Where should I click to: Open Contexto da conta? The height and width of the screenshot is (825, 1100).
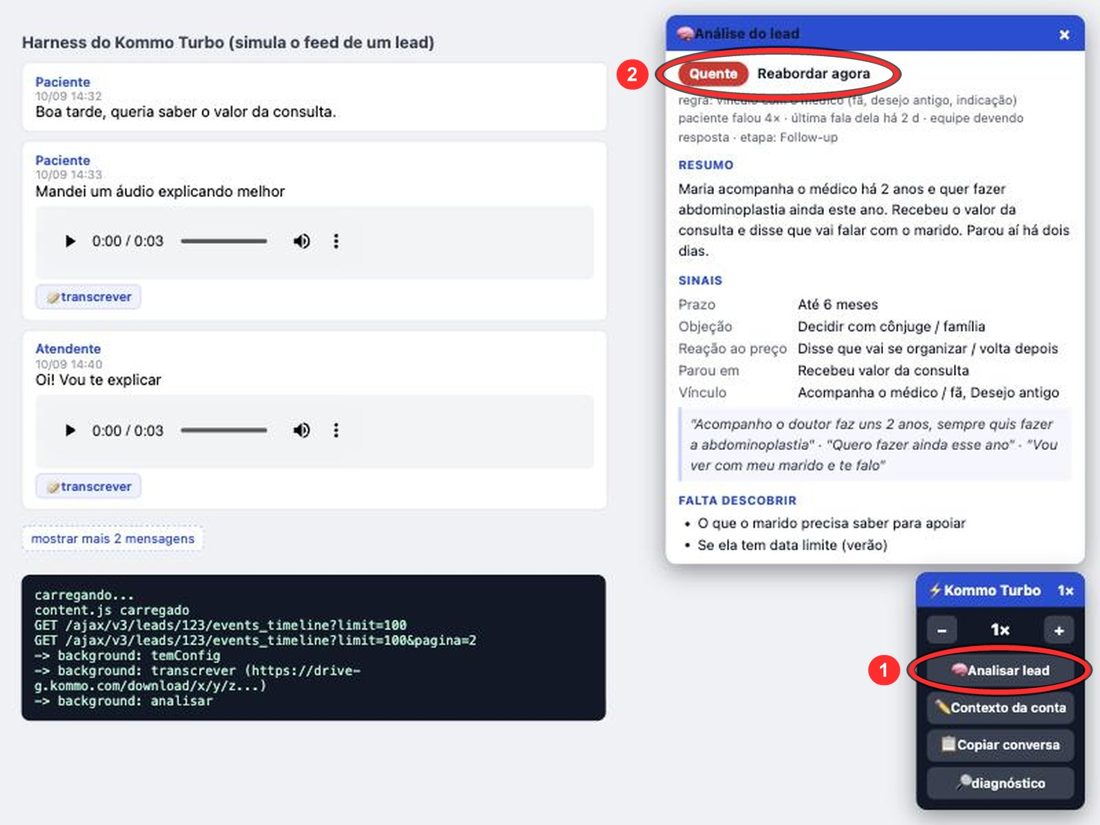tap(1000, 708)
